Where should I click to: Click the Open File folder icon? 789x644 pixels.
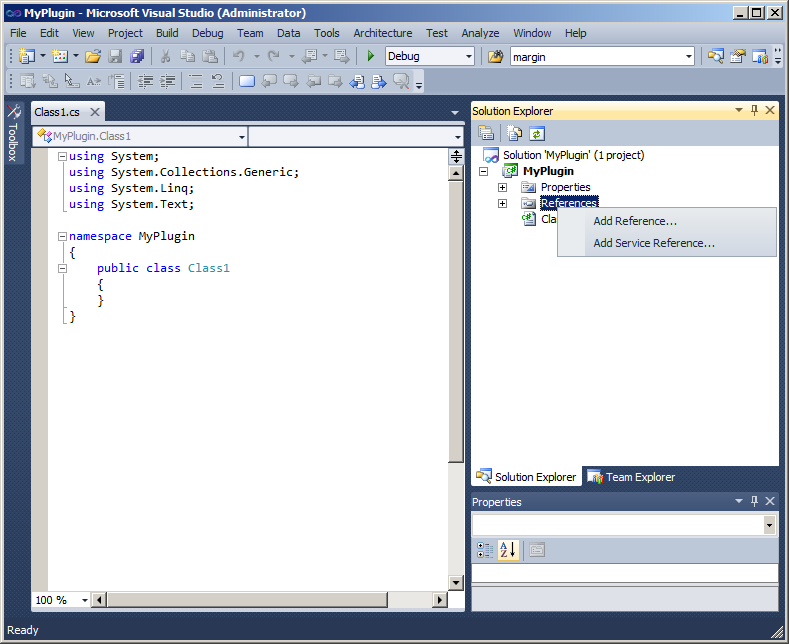tap(93, 56)
